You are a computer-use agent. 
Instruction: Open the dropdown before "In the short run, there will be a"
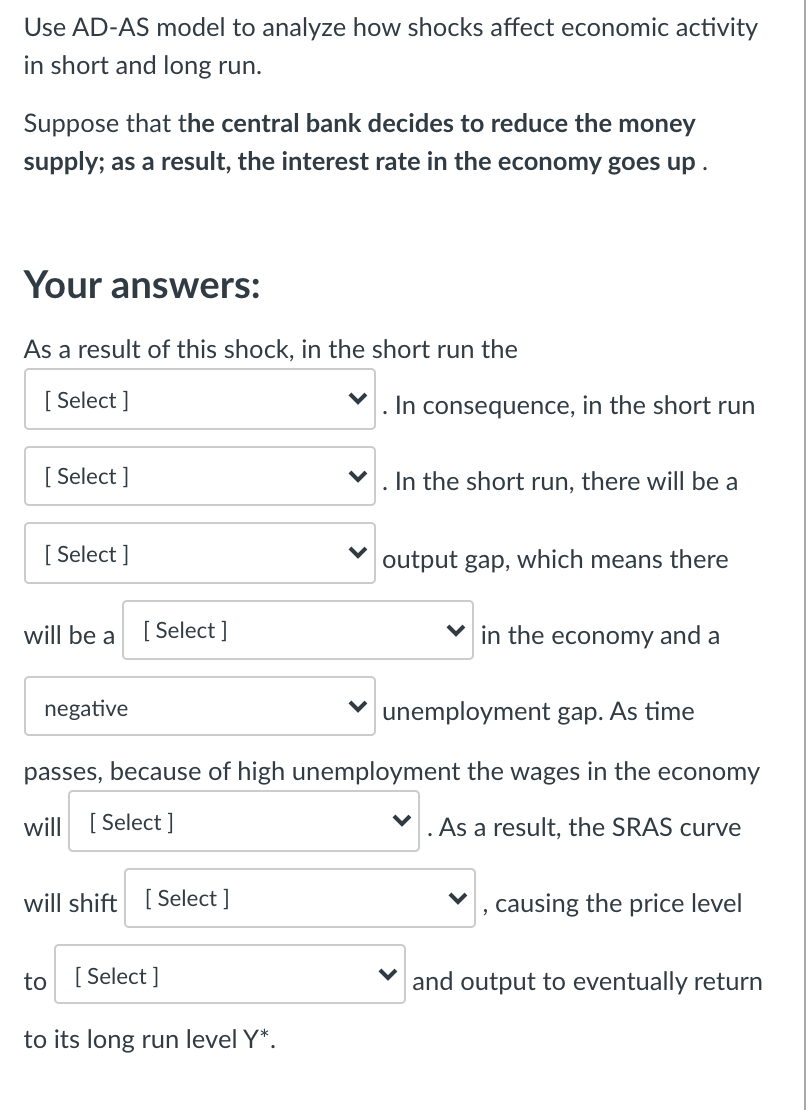[200, 476]
